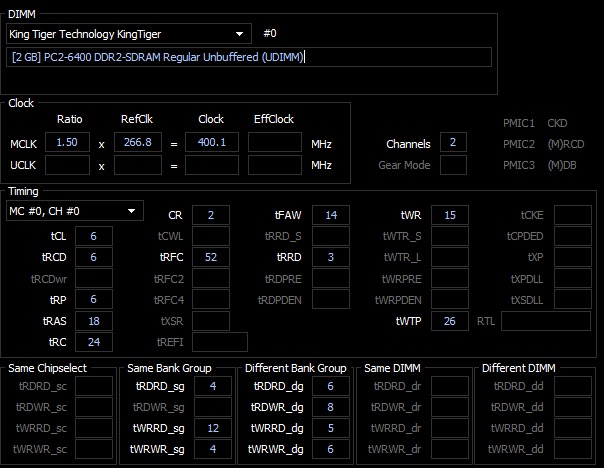Click the tCL timing value
The image size is (604, 468).
click(94, 236)
